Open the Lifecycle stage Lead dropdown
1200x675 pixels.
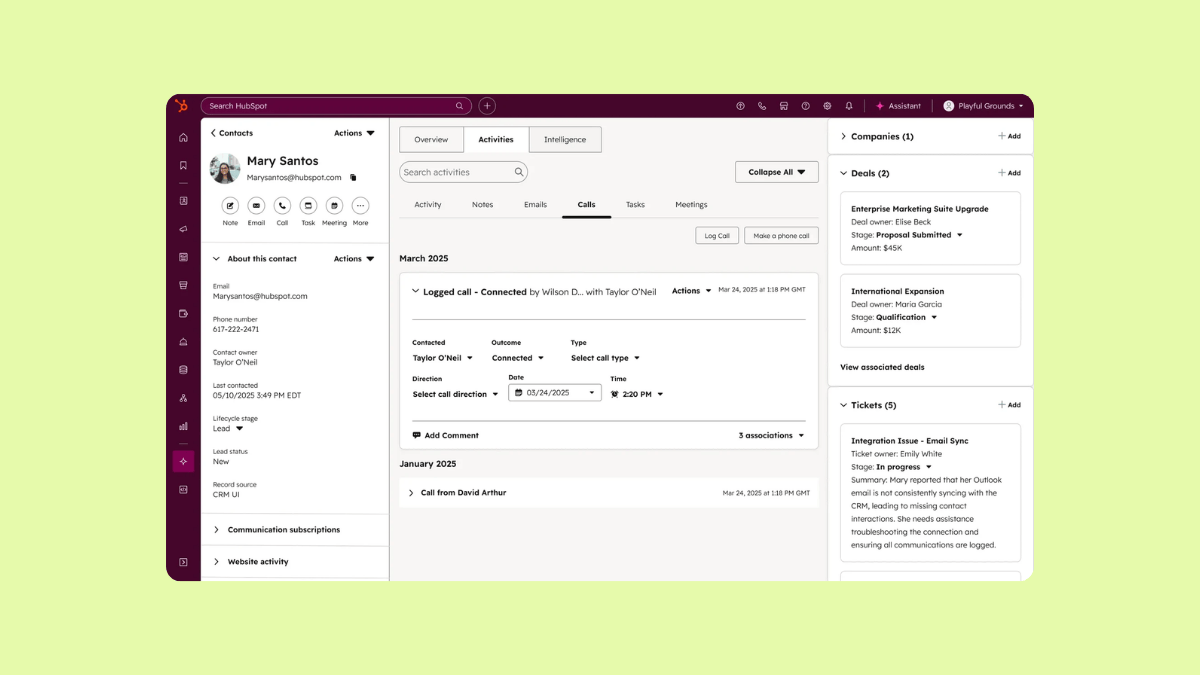click(x=228, y=428)
